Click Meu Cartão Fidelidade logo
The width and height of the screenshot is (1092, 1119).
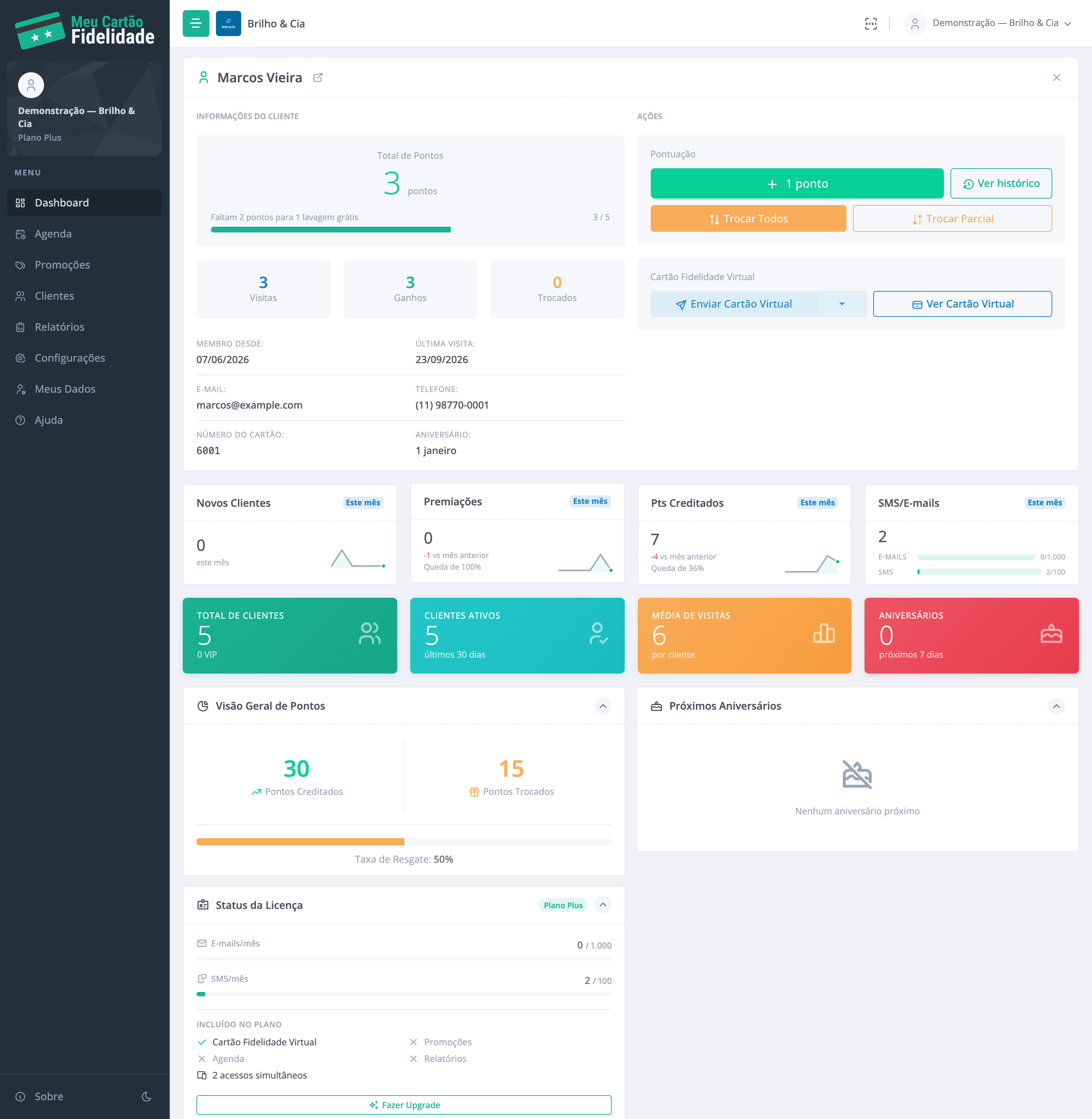(x=84, y=30)
